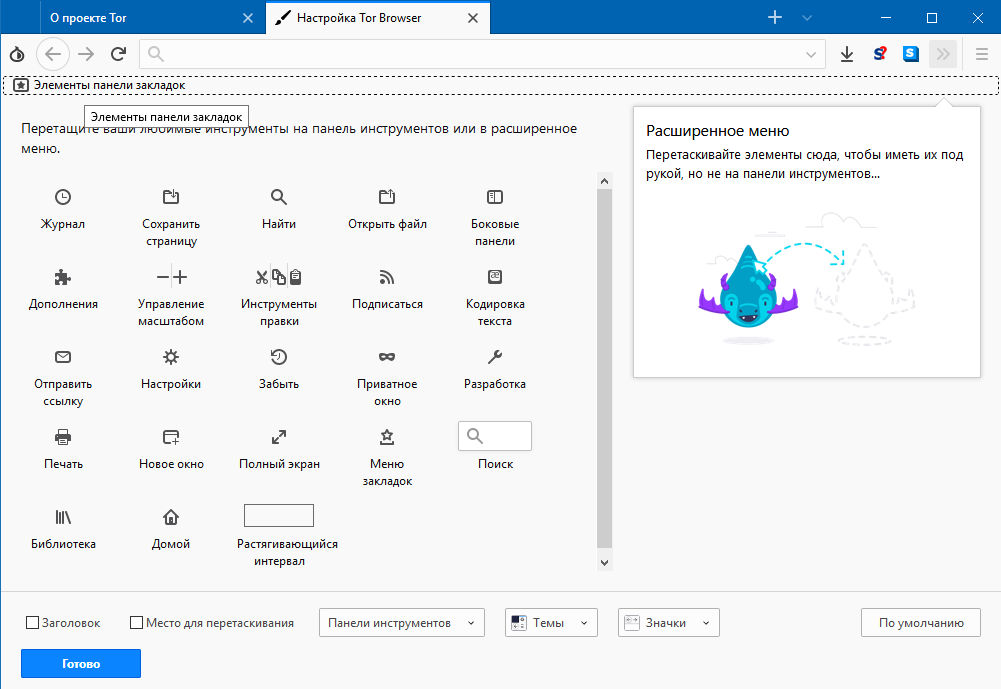Open a new tab with plus button
Image resolution: width=1001 pixels, height=689 pixels.
[x=774, y=18]
